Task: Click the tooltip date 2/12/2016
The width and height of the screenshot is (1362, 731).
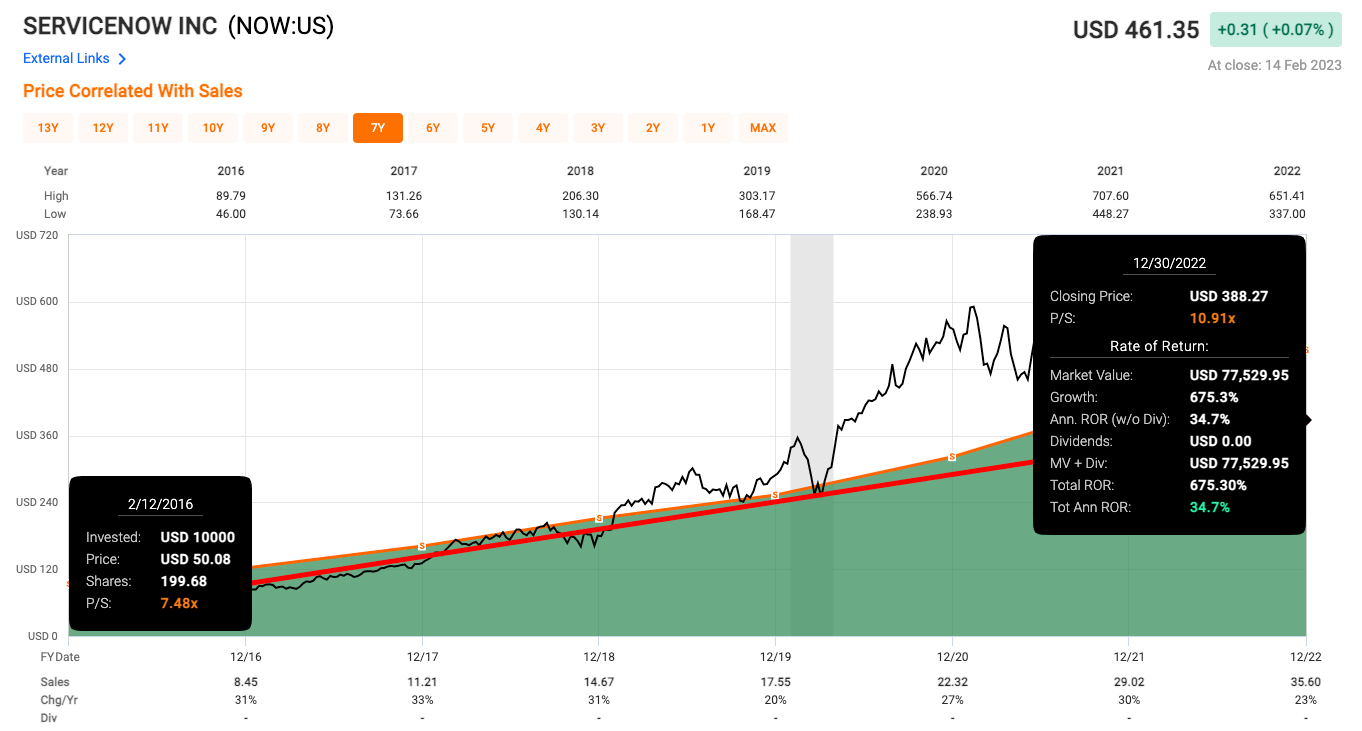Action: (x=160, y=504)
